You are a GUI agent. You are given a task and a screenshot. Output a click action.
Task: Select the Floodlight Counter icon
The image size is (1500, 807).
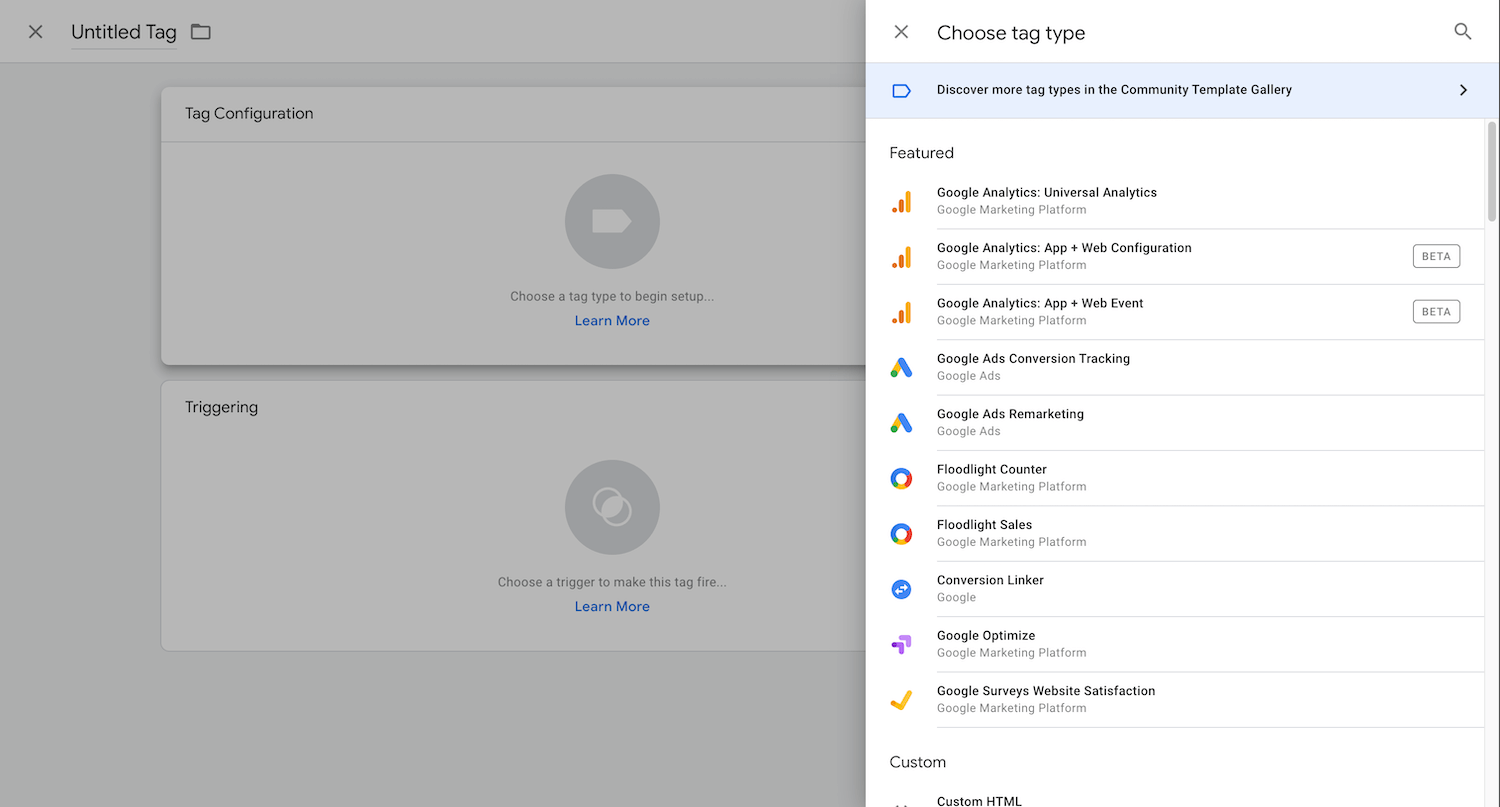click(901, 478)
